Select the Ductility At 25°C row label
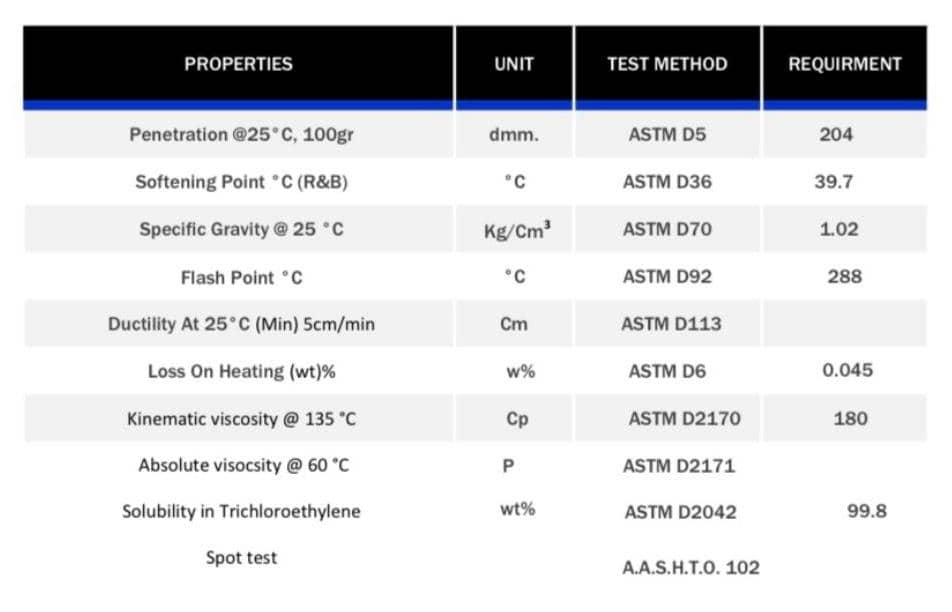 (241, 324)
